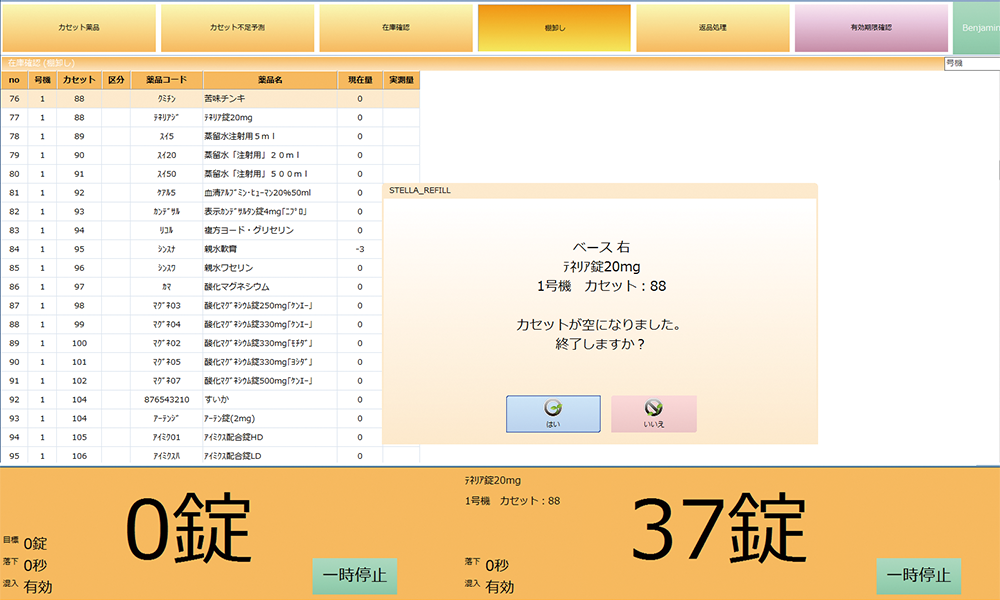Click the 薬品コード column header
The width and height of the screenshot is (1000, 600).
(x=166, y=80)
